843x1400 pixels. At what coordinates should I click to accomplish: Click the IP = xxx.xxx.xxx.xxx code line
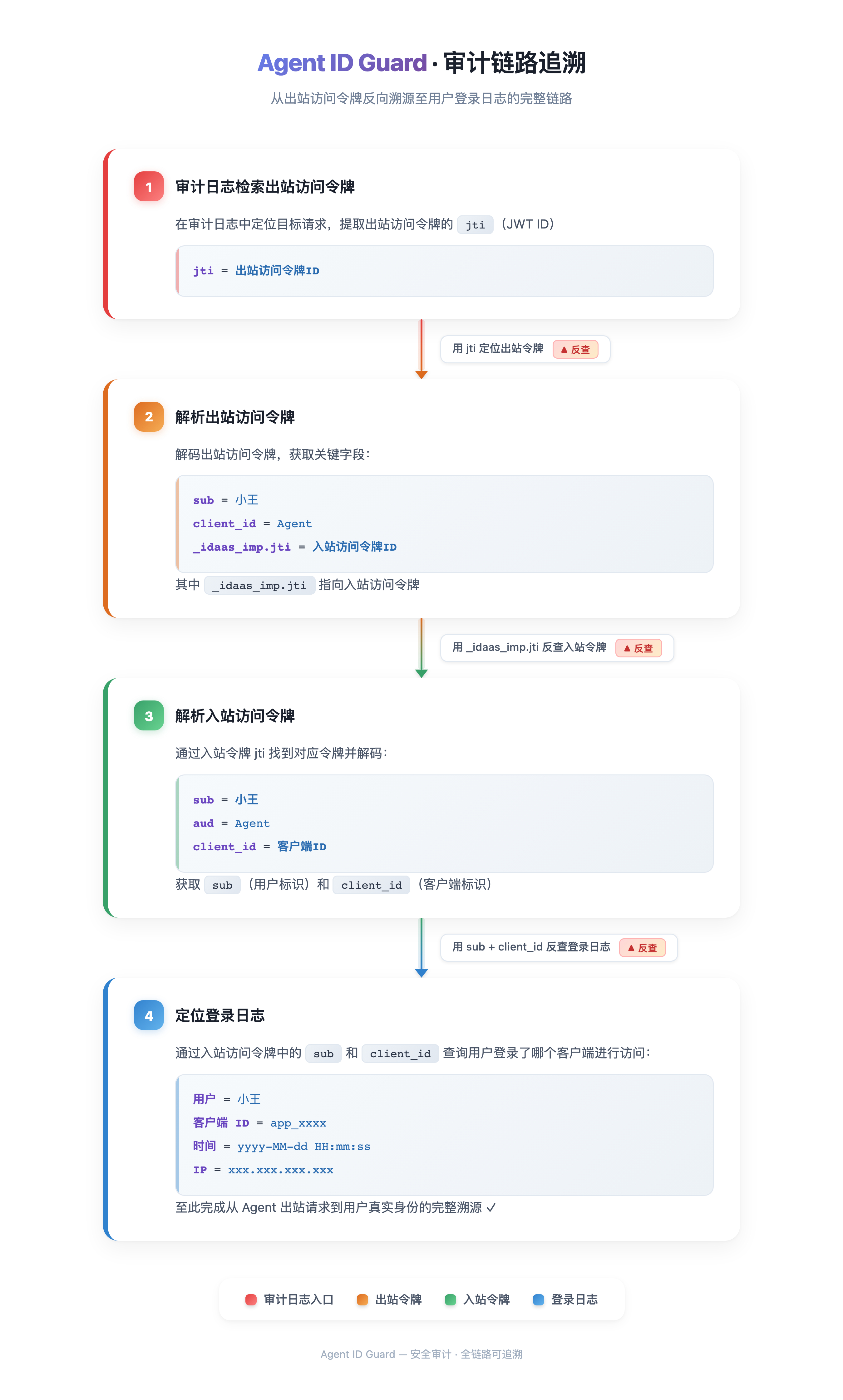[x=263, y=1170]
